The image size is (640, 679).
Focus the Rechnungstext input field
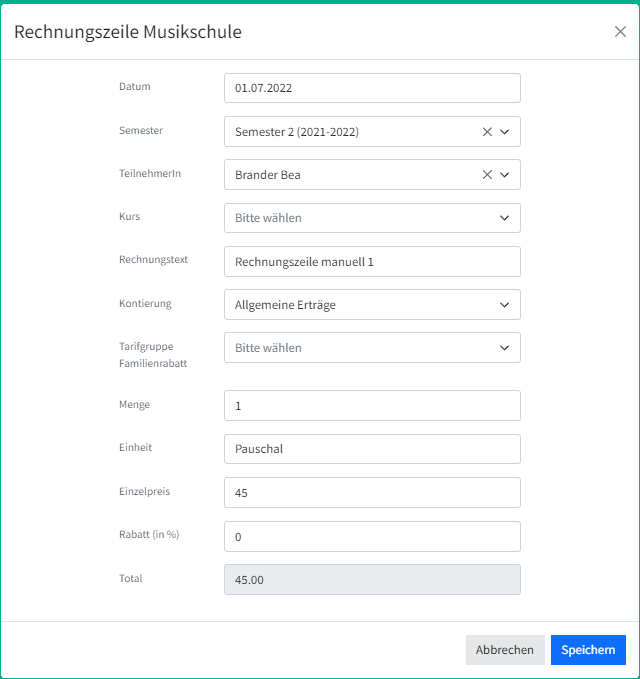coord(372,262)
